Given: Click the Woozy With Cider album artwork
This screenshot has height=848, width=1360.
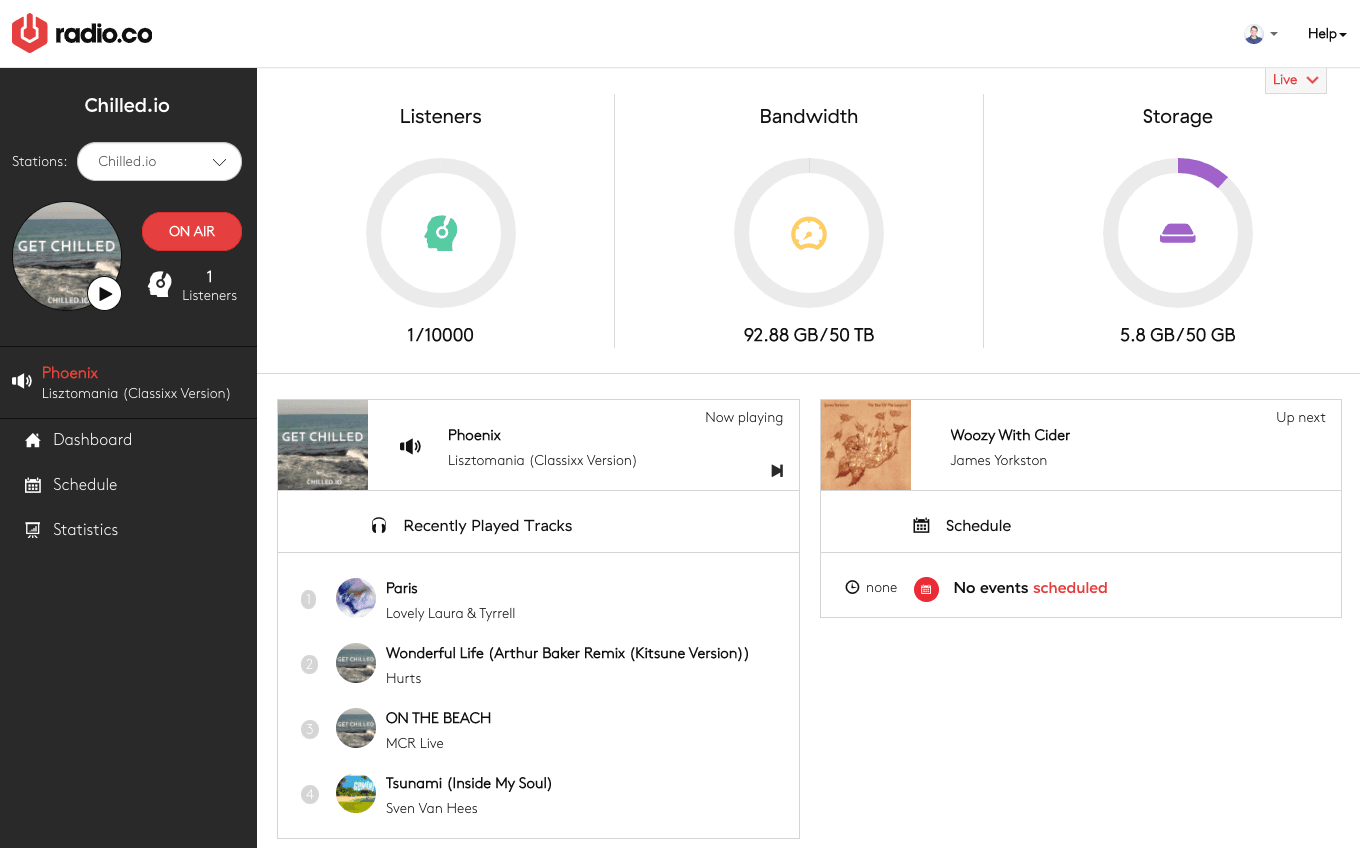Looking at the screenshot, I should pos(865,445).
